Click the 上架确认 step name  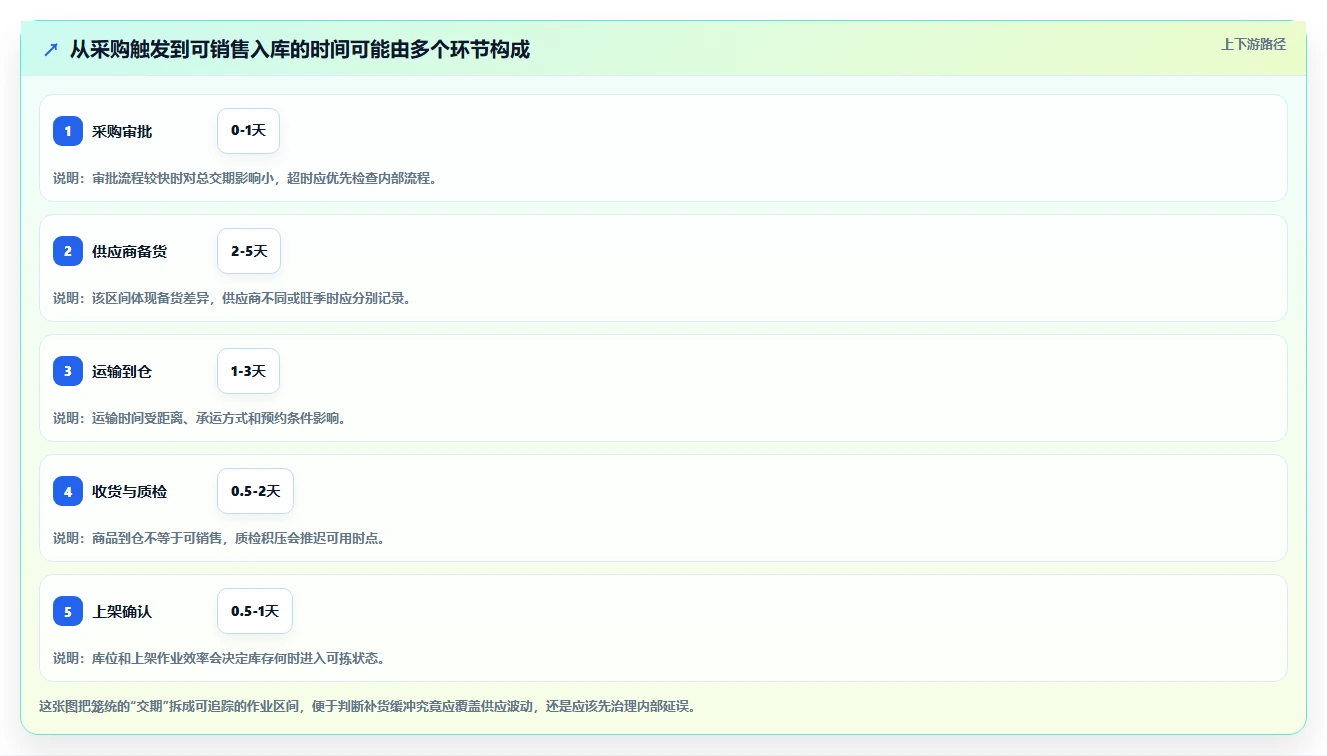click(x=122, y=612)
